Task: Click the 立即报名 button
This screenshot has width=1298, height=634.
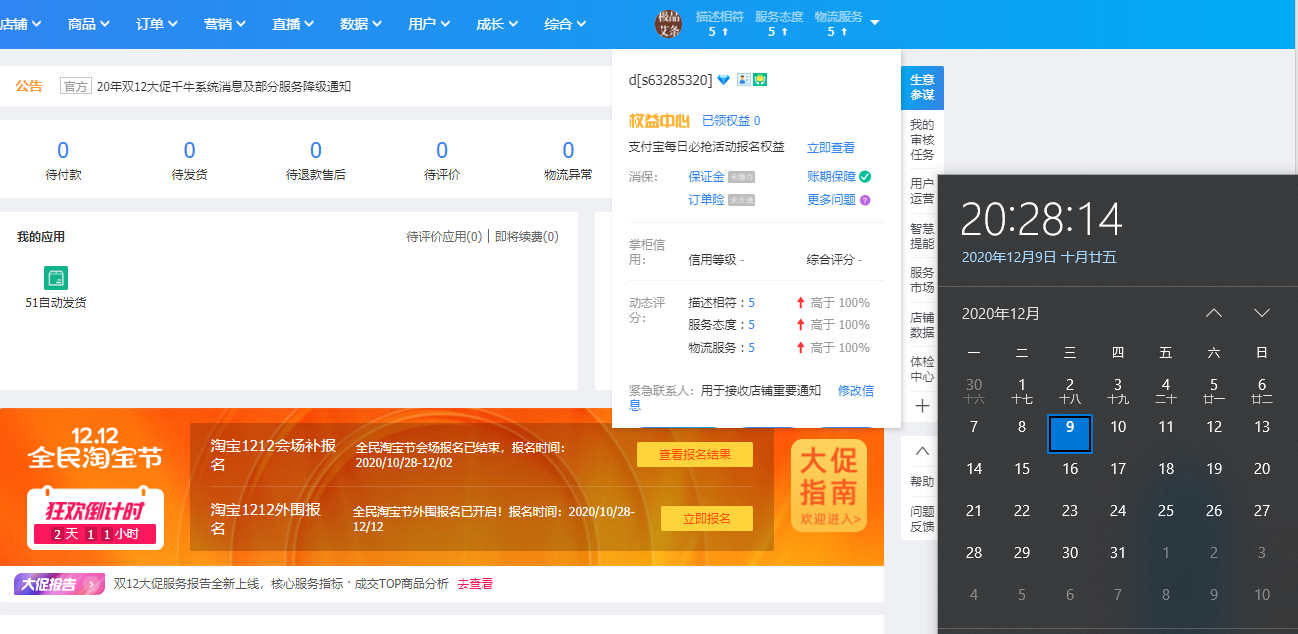Action: click(x=707, y=519)
